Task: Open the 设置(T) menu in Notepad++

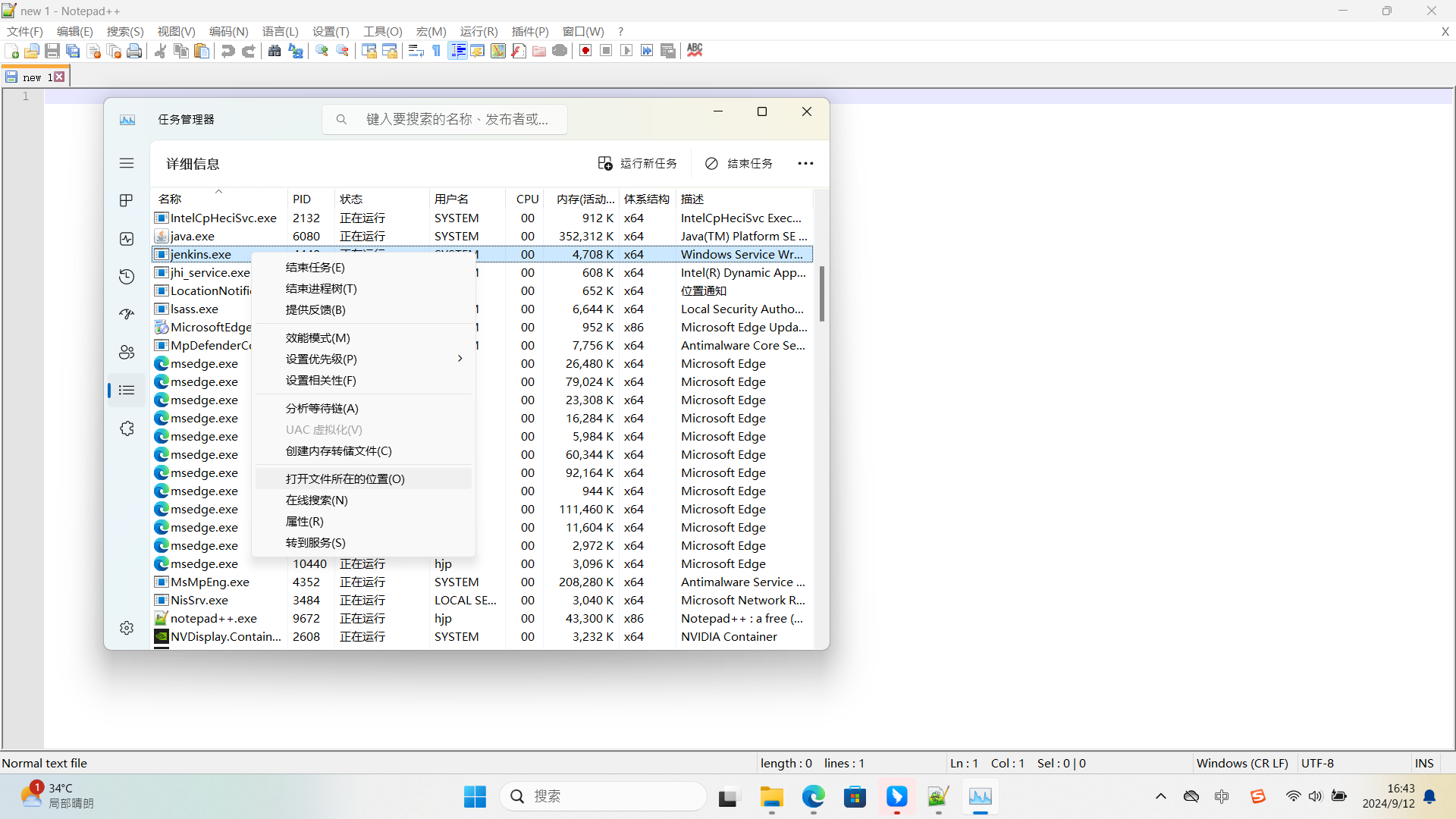Action: 331,32
